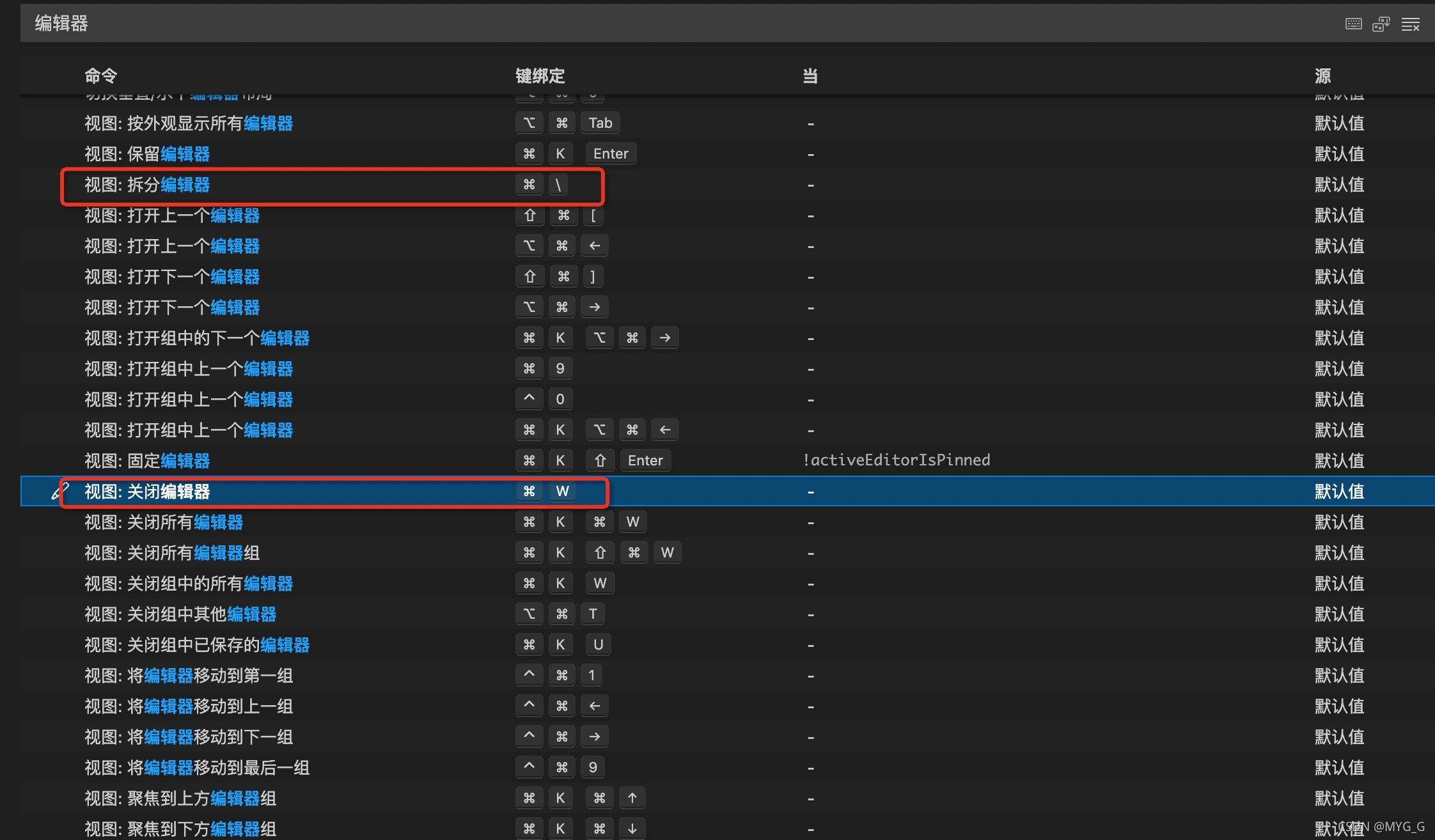Toggle the Sort by Precedence icon
Viewport: 1435px width, 840px height.
coord(1381,24)
